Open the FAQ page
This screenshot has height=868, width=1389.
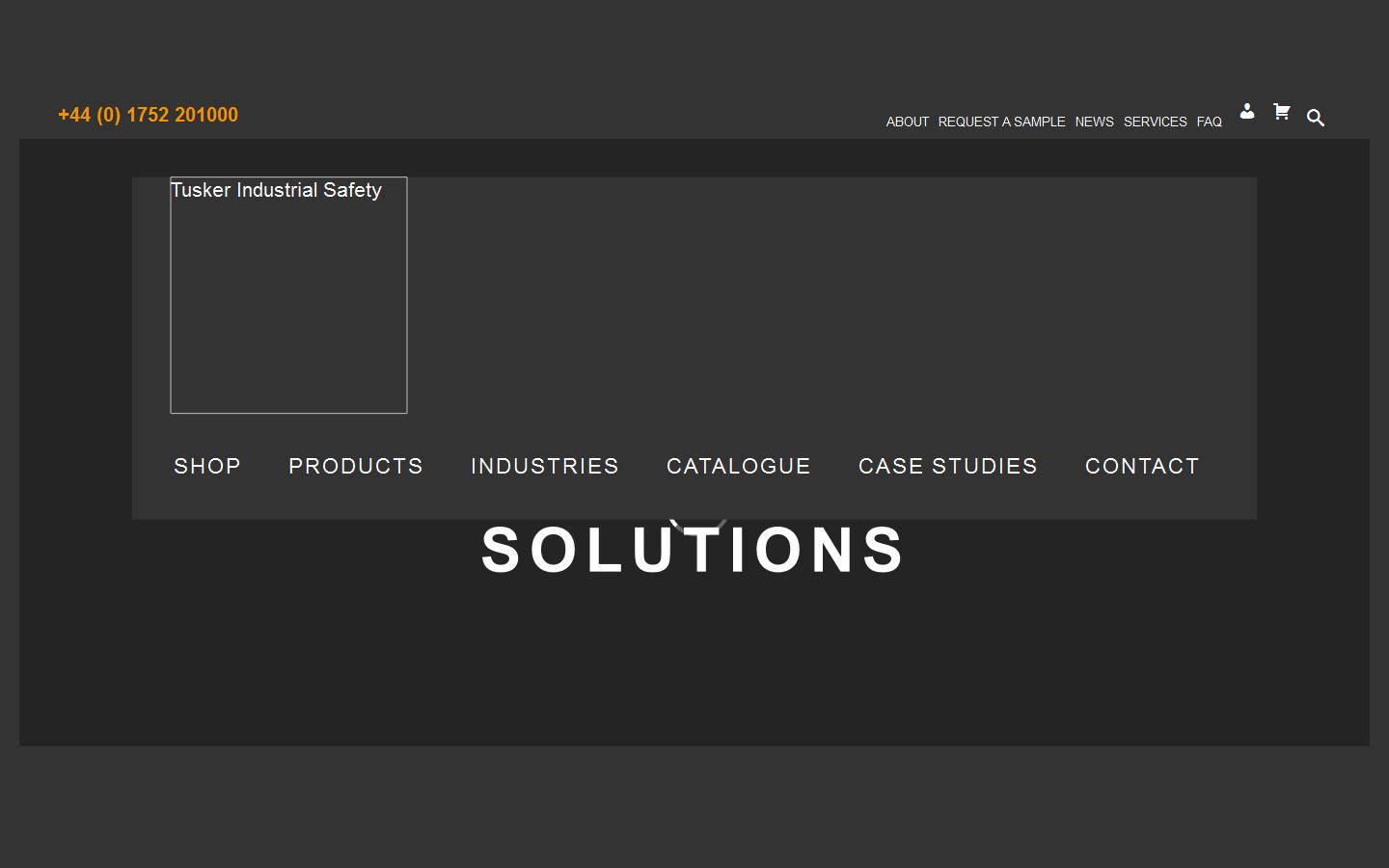1209,122
